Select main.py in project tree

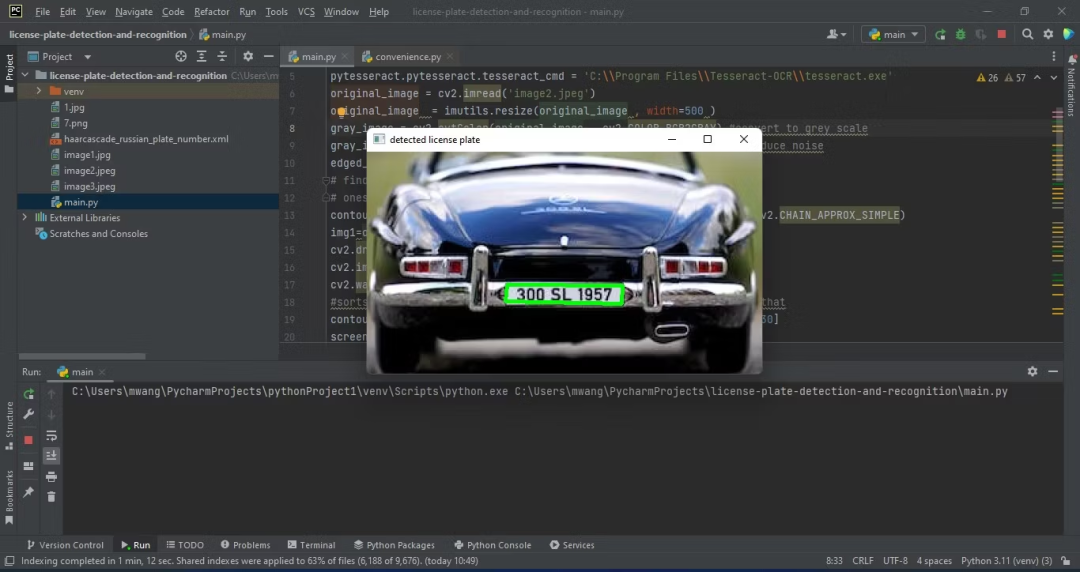(81, 203)
